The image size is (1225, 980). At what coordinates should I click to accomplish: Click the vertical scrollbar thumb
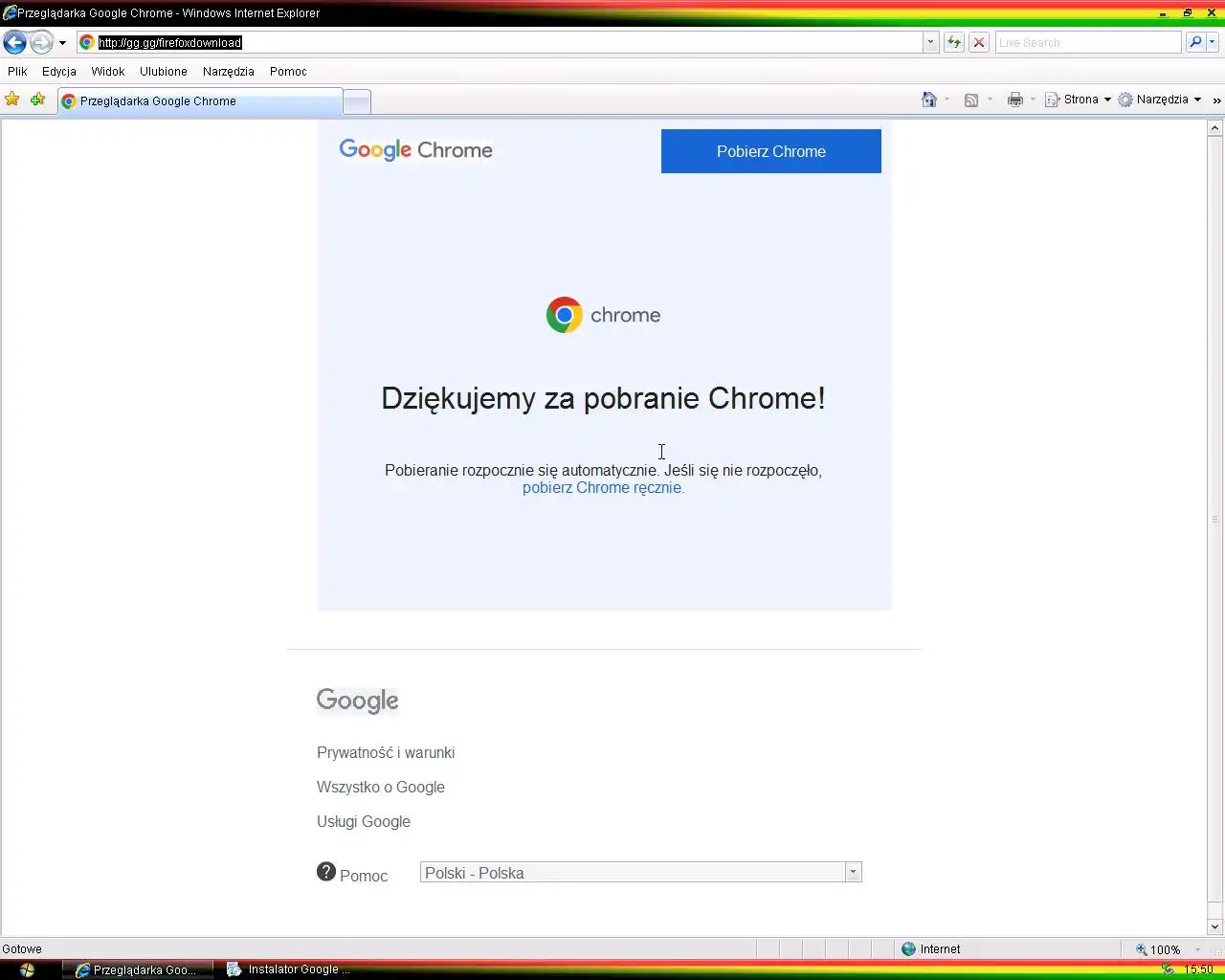(1215, 520)
